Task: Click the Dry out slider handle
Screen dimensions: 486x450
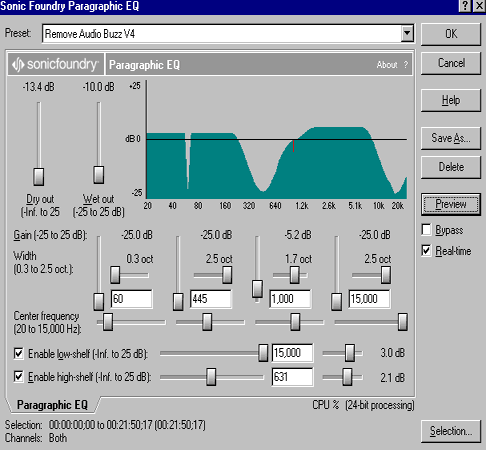Action: pos(39,177)
